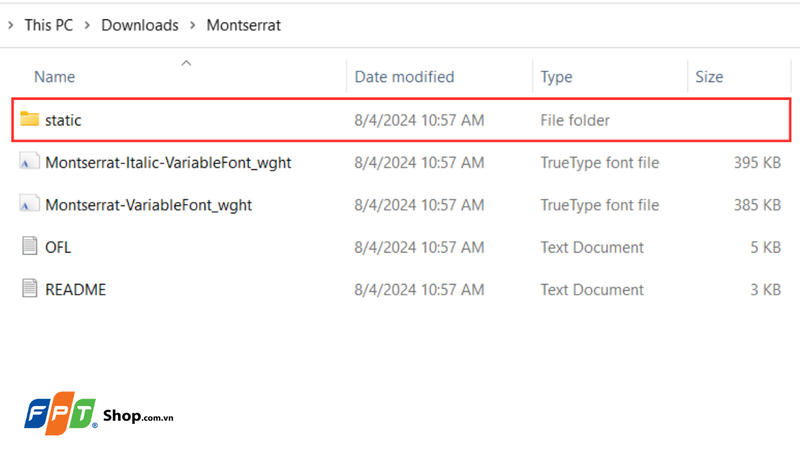Select the Montserrat-Italic-VariableFont_wght file name
Image resolution: width=800 pixels, height=450 pixels.
168,162
